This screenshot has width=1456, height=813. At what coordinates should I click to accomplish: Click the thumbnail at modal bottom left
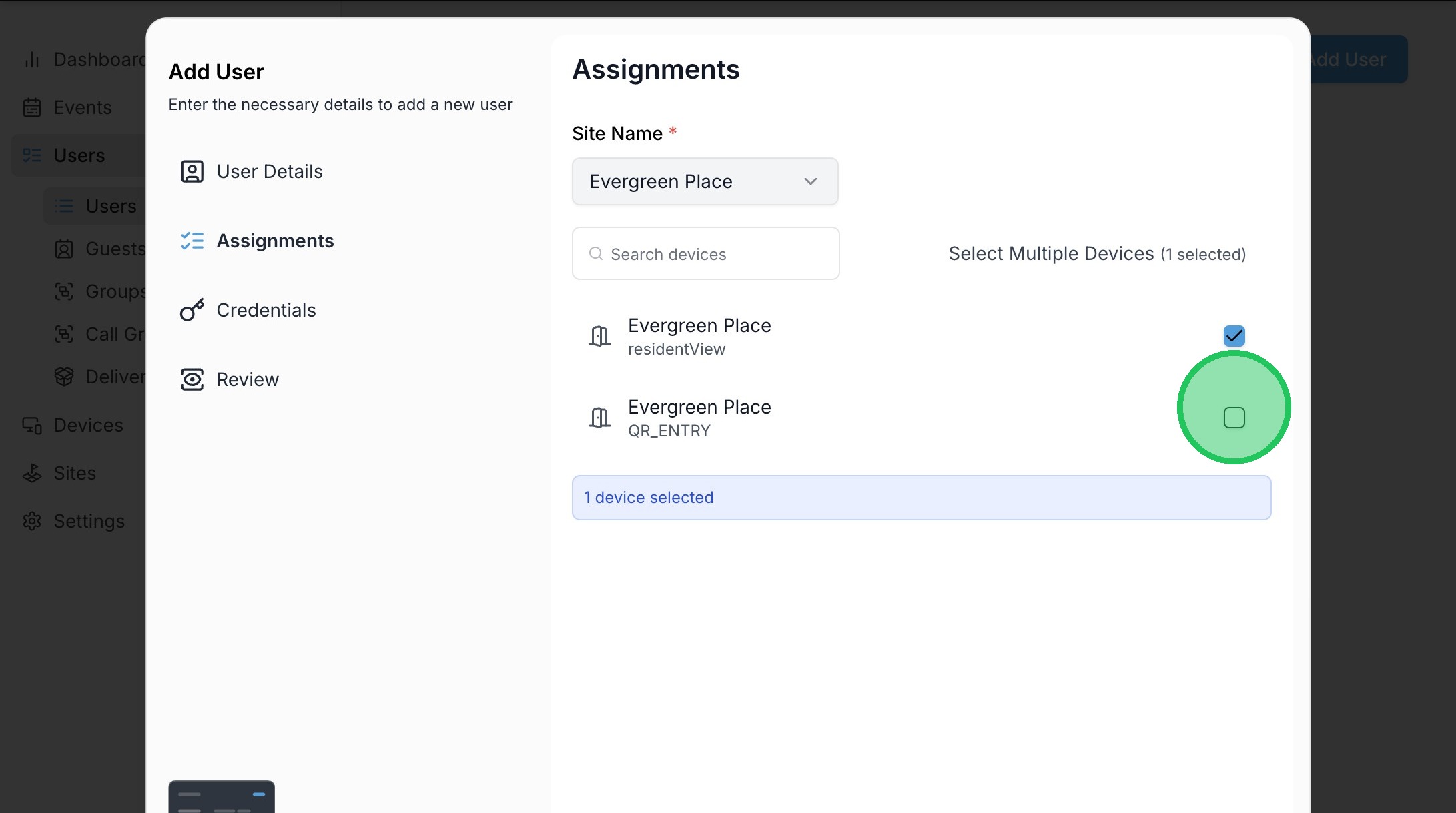222,796
